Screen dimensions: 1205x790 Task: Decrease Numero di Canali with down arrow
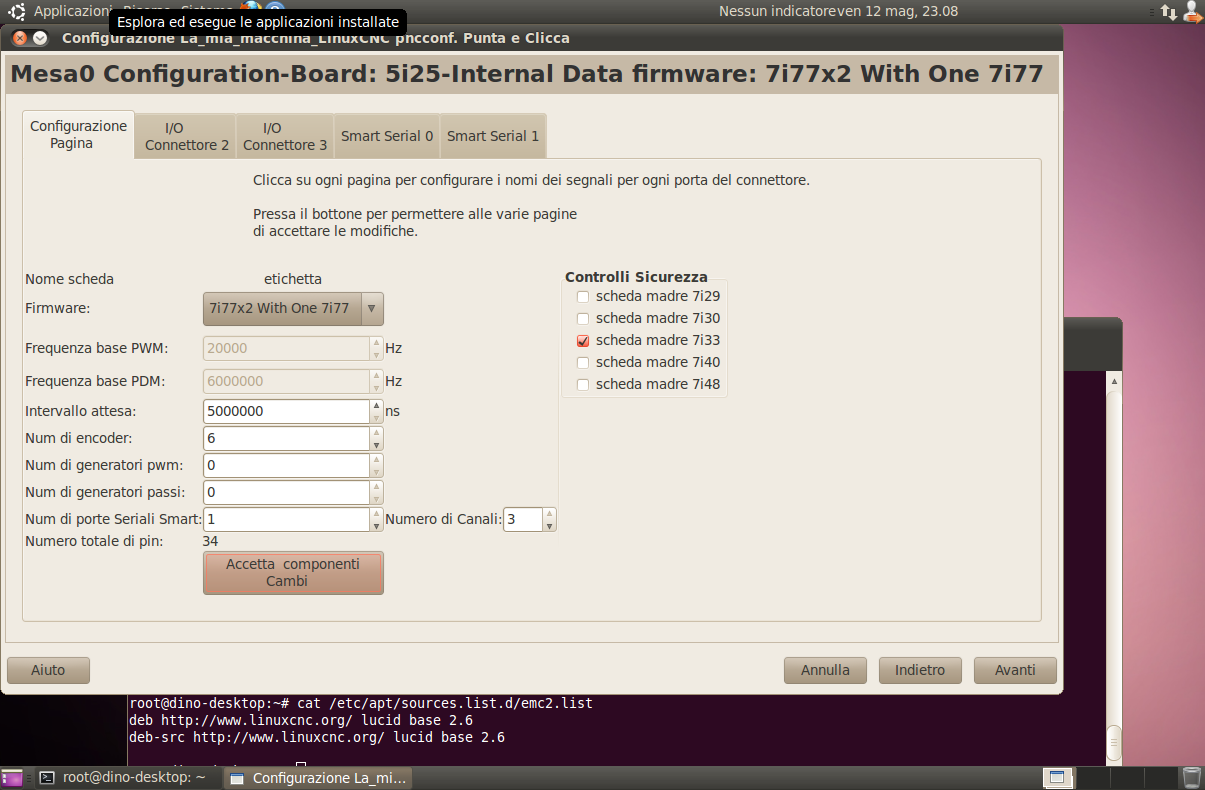pyautogui.click(x=549, y=525)
